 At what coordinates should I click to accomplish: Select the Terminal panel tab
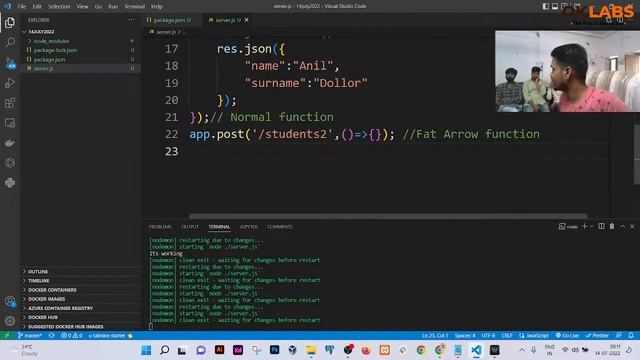pyautogui.click(x=219, y=227)
